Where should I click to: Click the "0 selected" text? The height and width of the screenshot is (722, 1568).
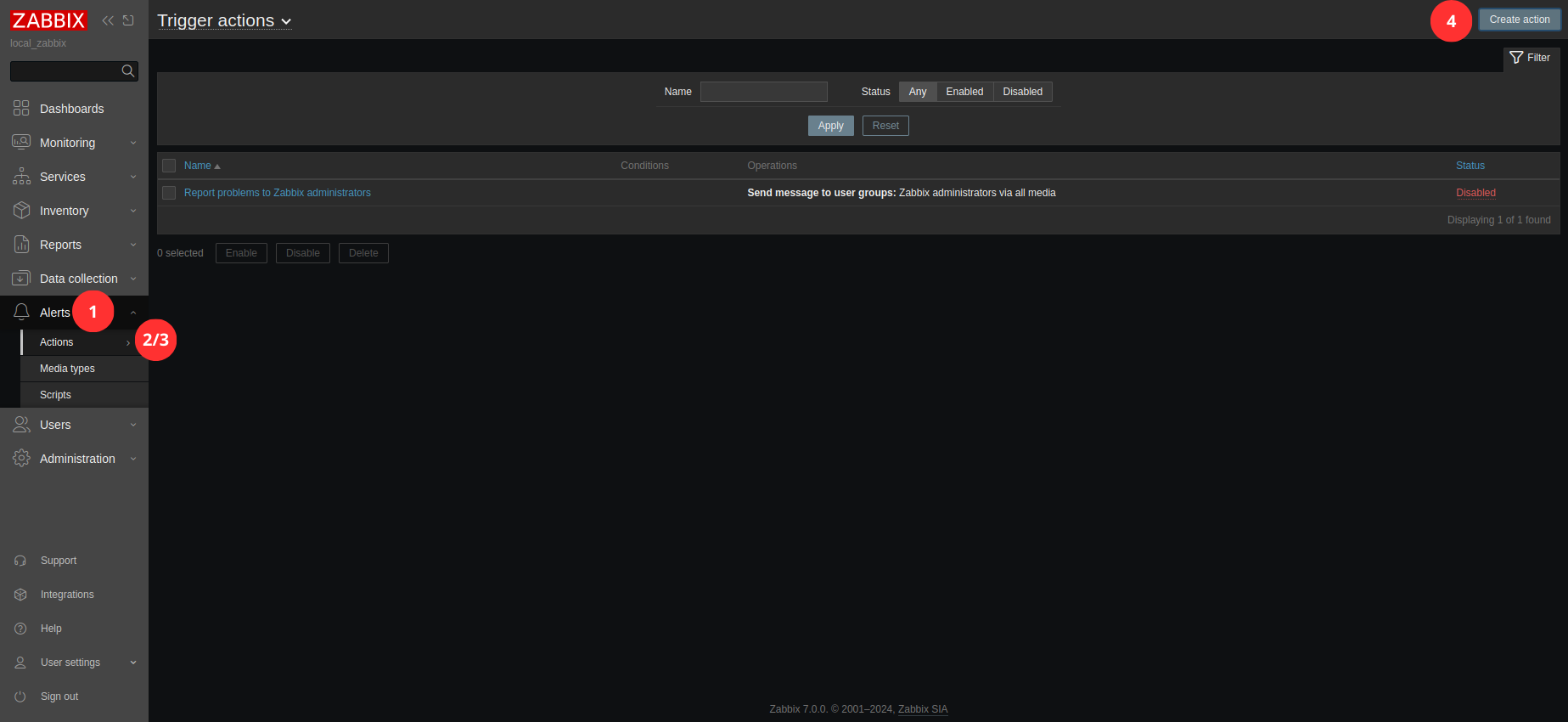[180, 253]
